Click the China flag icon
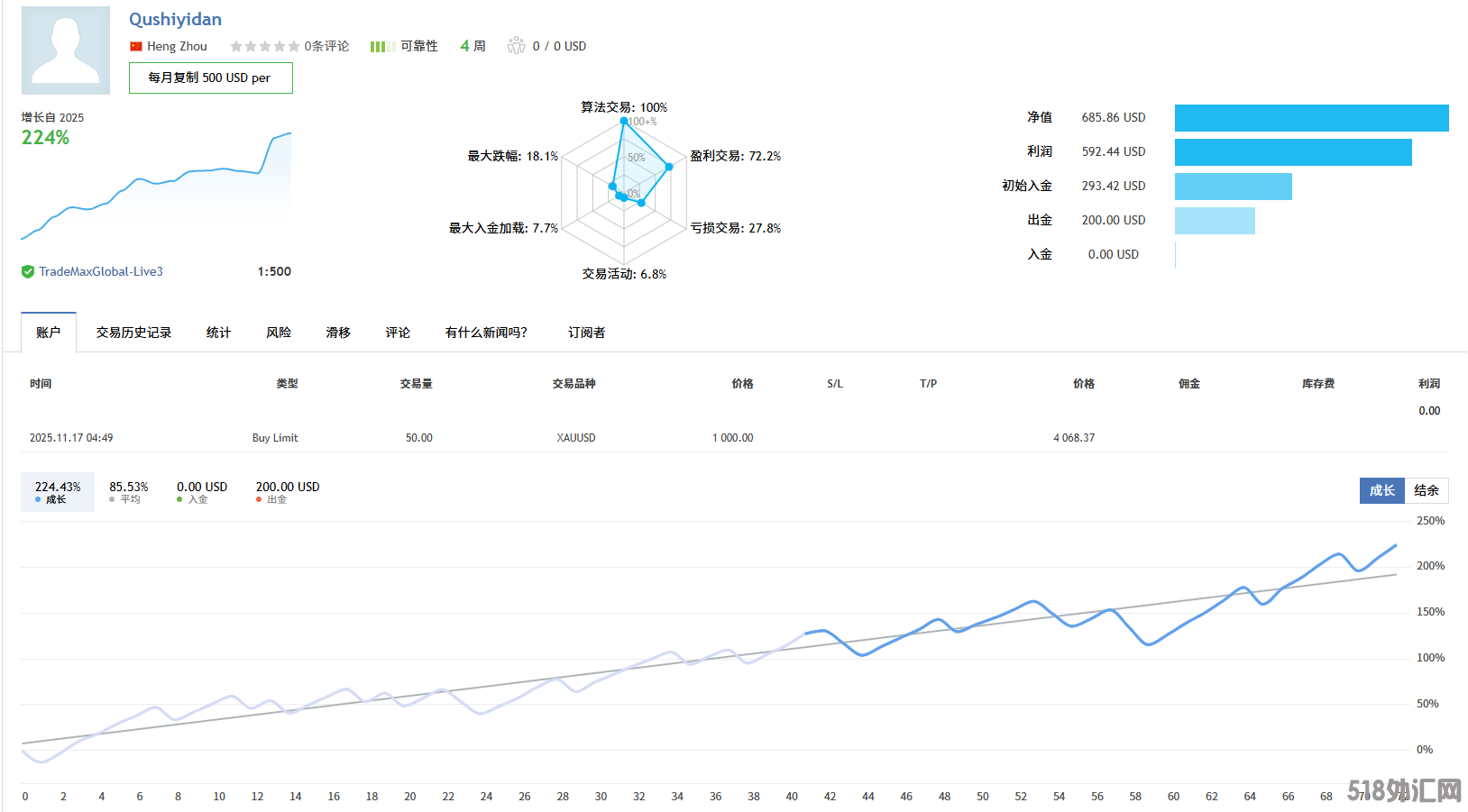Screen dimensions: 1468x812 [x=136, y=47]
